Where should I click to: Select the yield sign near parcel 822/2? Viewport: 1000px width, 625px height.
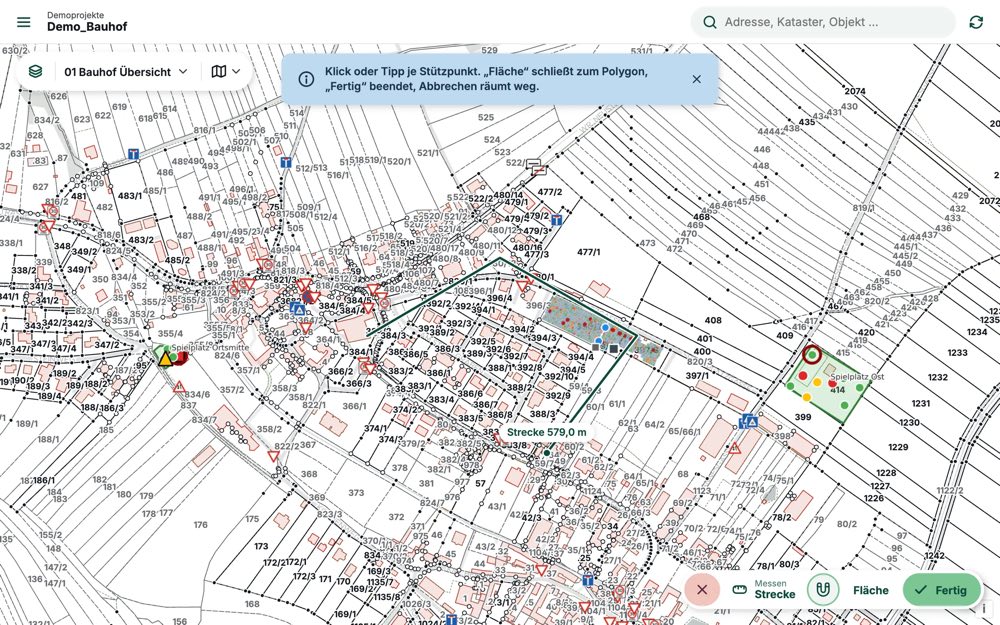(x=274, y=456)
